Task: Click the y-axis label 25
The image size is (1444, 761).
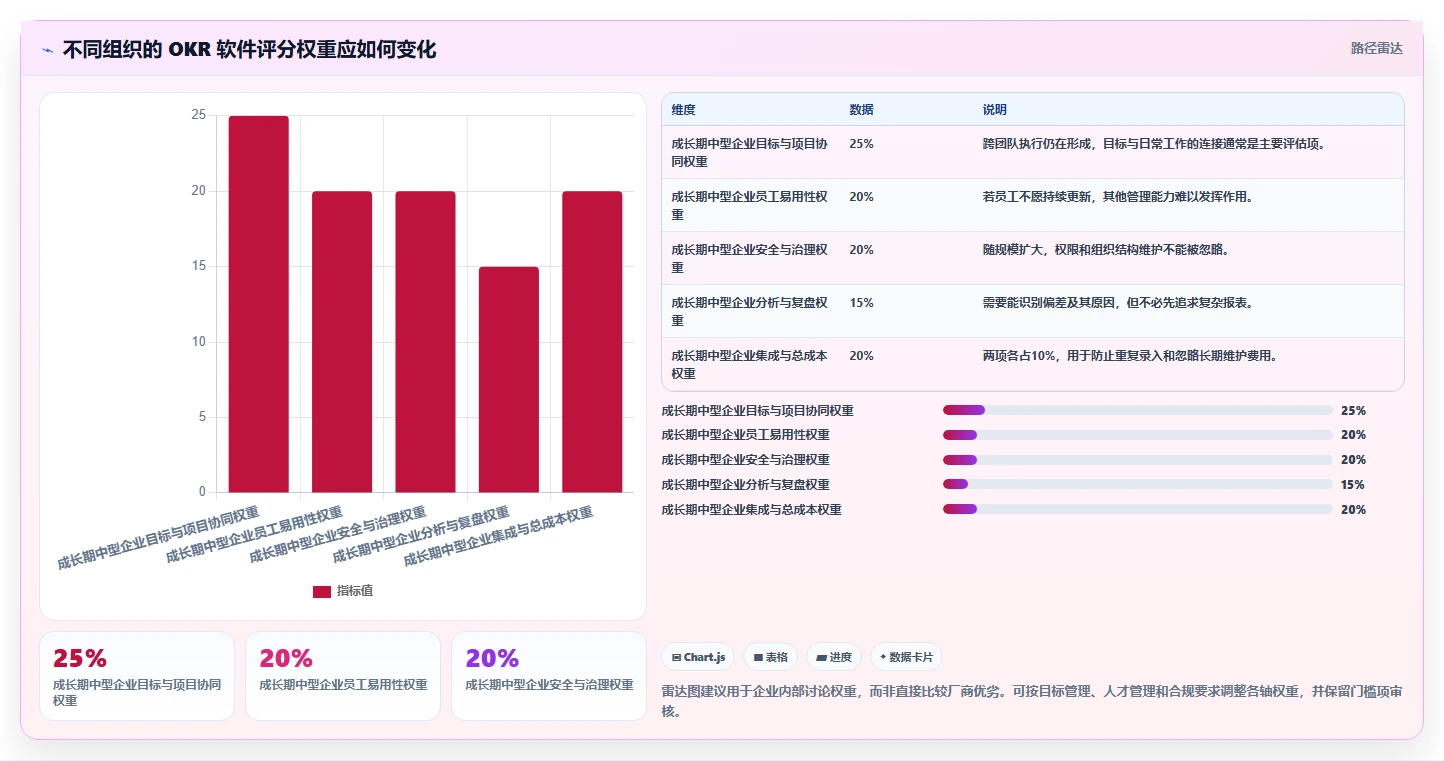Action: [198, 115]
